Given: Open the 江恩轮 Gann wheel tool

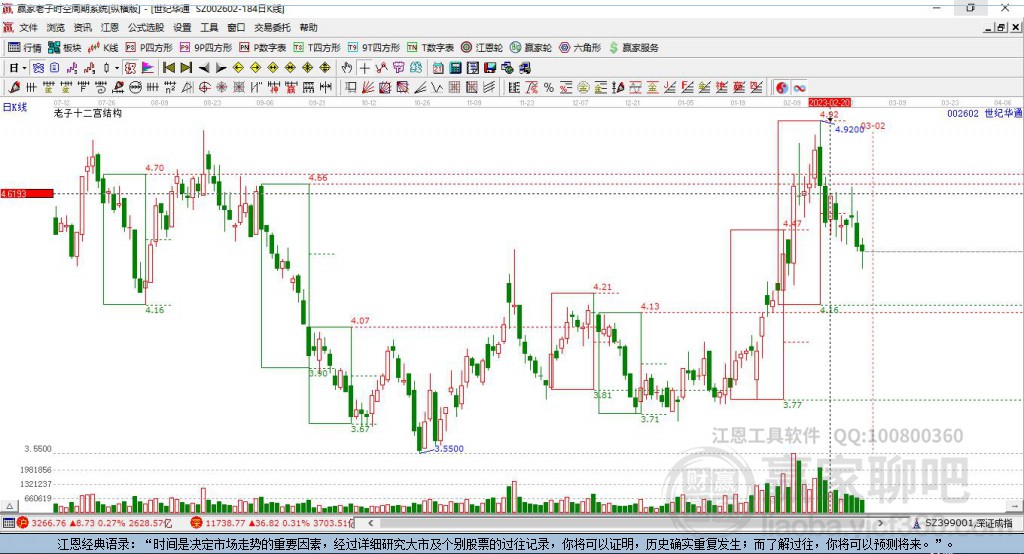Looking at the screenshot, I should pos(482,48).
